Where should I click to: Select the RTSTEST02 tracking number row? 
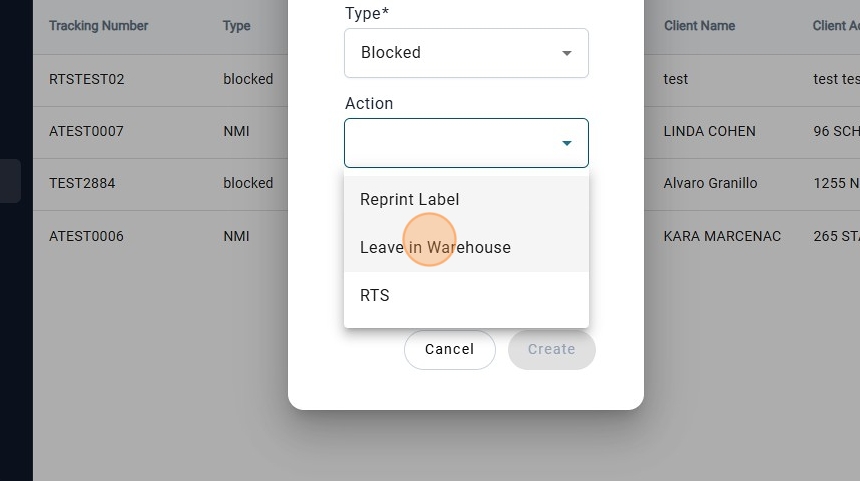pyautogui.click(x=87, y=79)
